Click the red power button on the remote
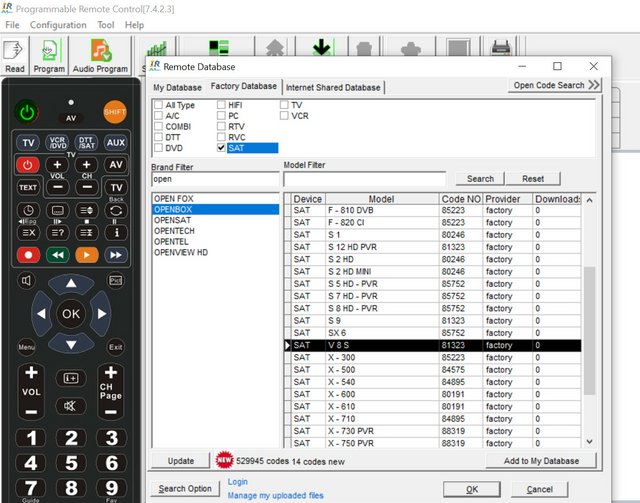The height and width of the screenshot is (503, 640). coord(28,165)
